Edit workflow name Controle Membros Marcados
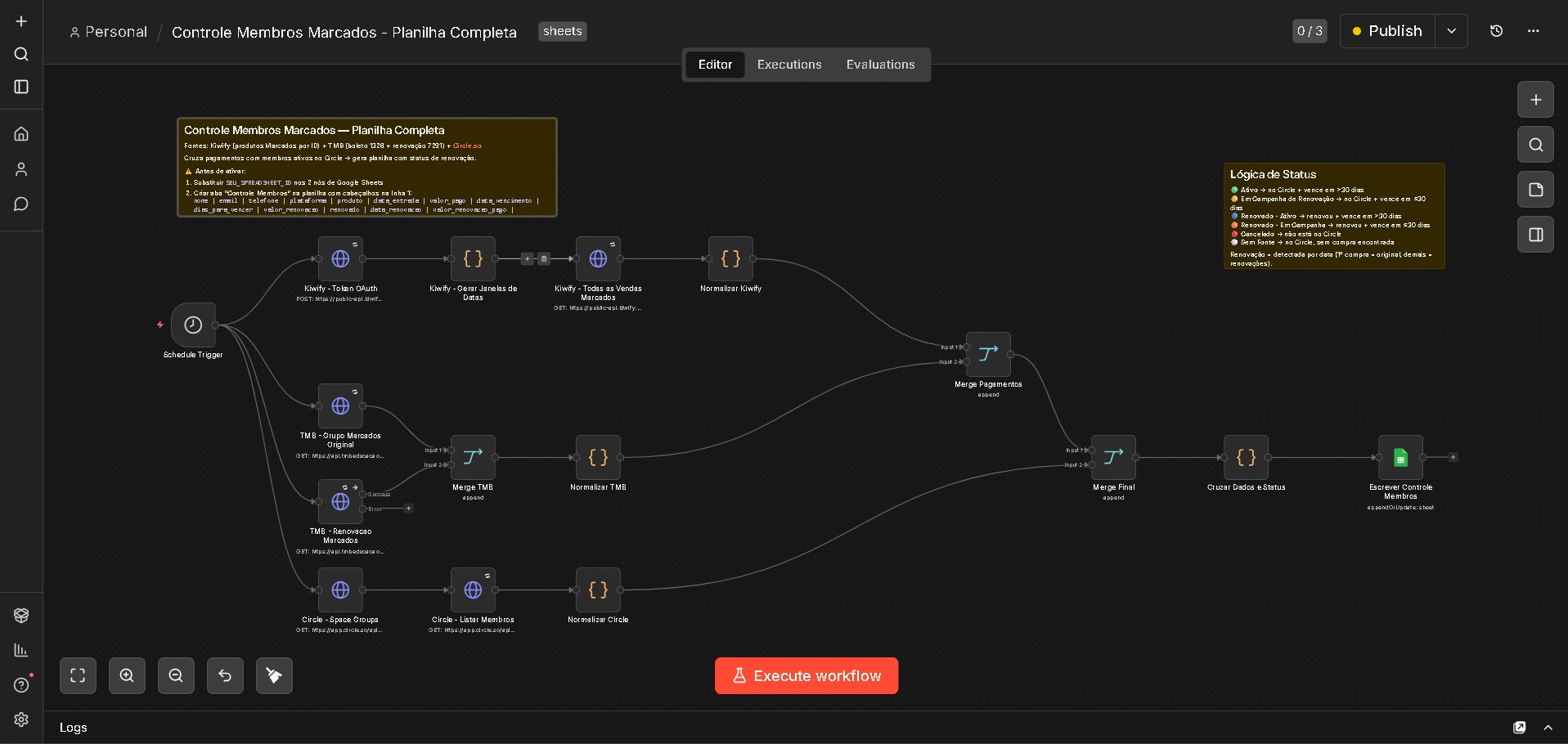Viewport: 1568px width, 744px height. coord(344,32)
